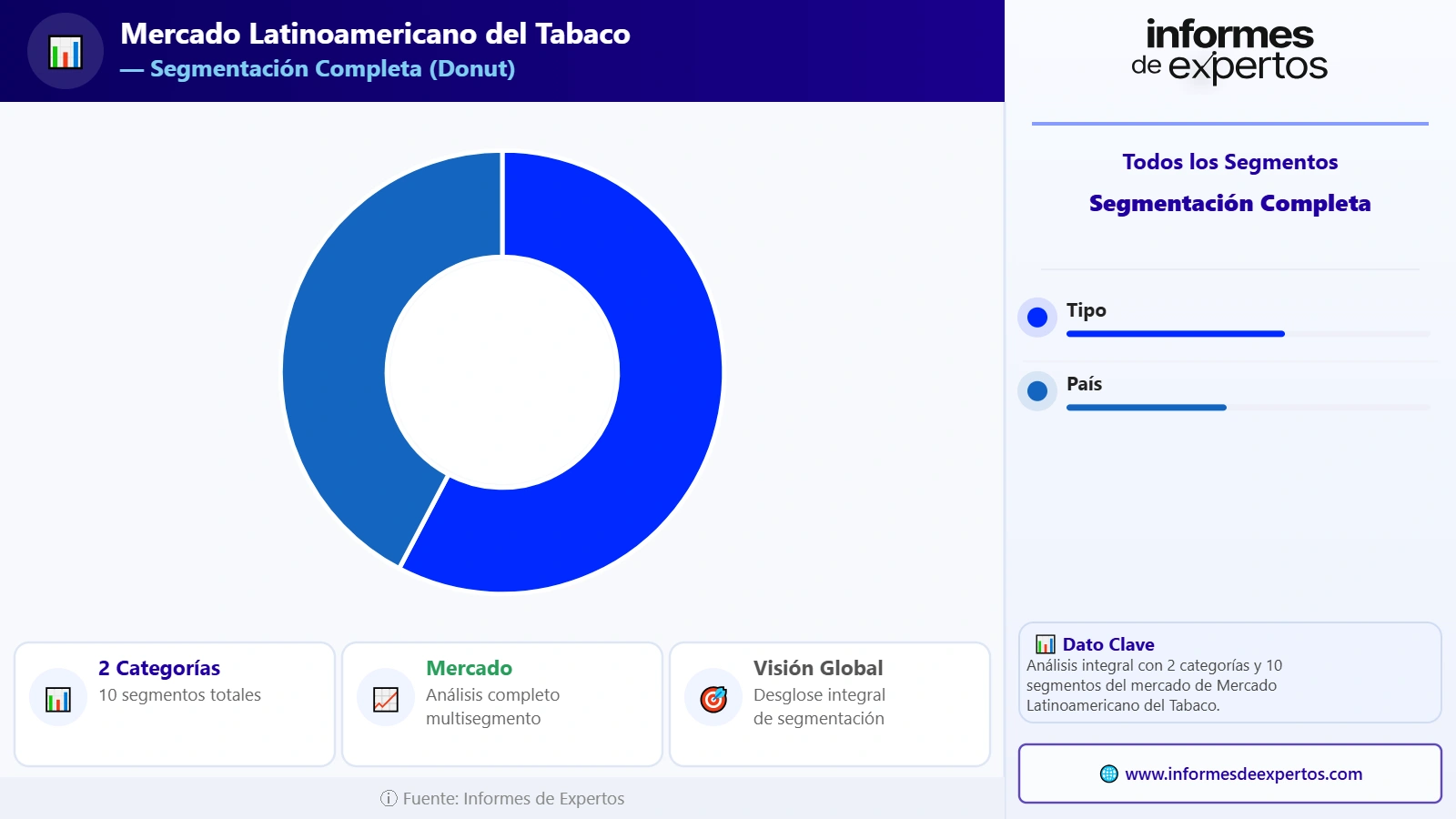Select the Tipo legend color dot

(x=1037, y=318)
